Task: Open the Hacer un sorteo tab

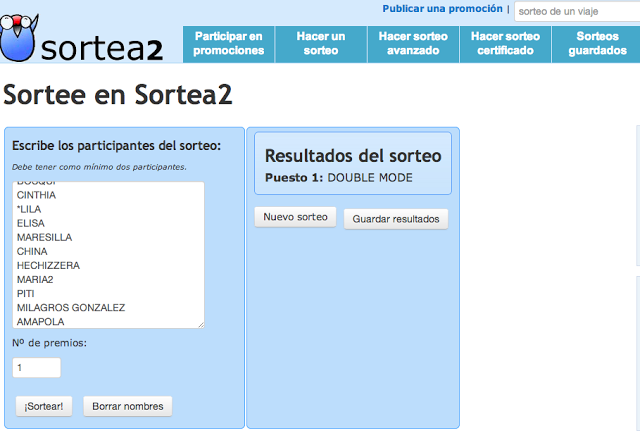Action: click(321, 44)
